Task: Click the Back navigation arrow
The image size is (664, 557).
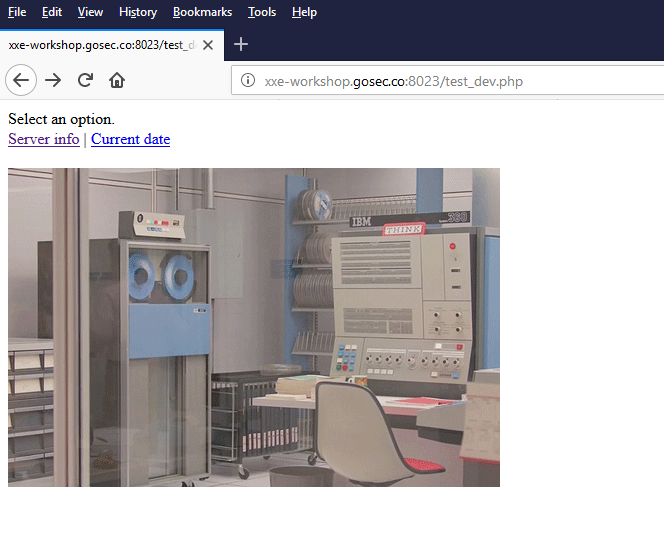Action: tap(21, 81)
